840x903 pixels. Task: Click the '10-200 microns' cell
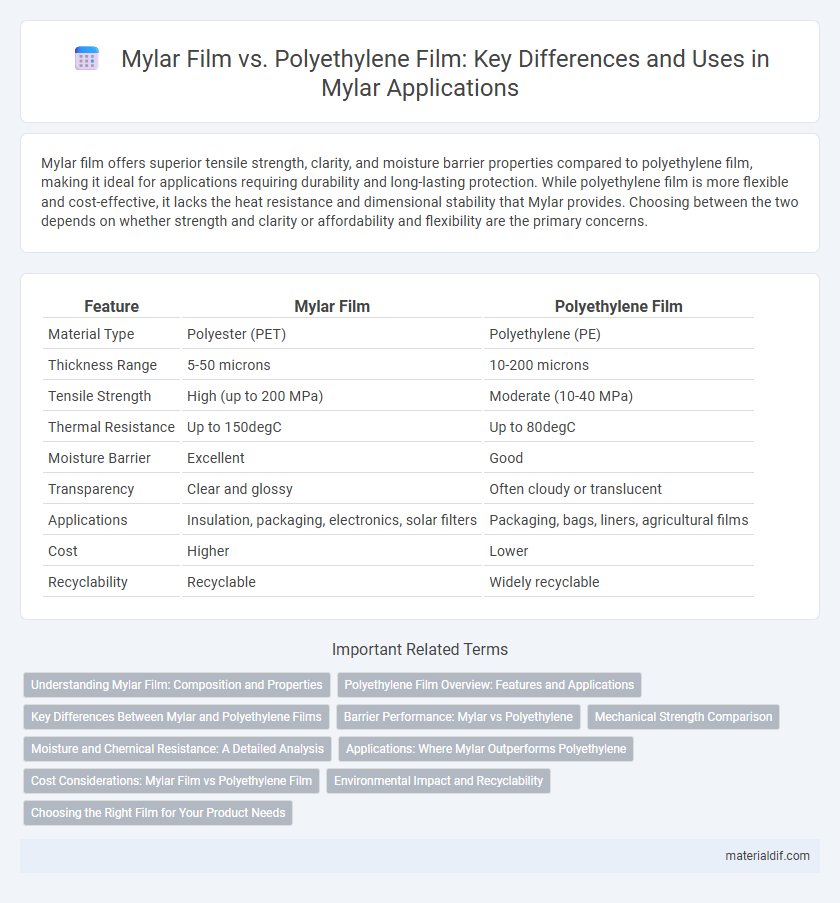click(x=539, y=365)
